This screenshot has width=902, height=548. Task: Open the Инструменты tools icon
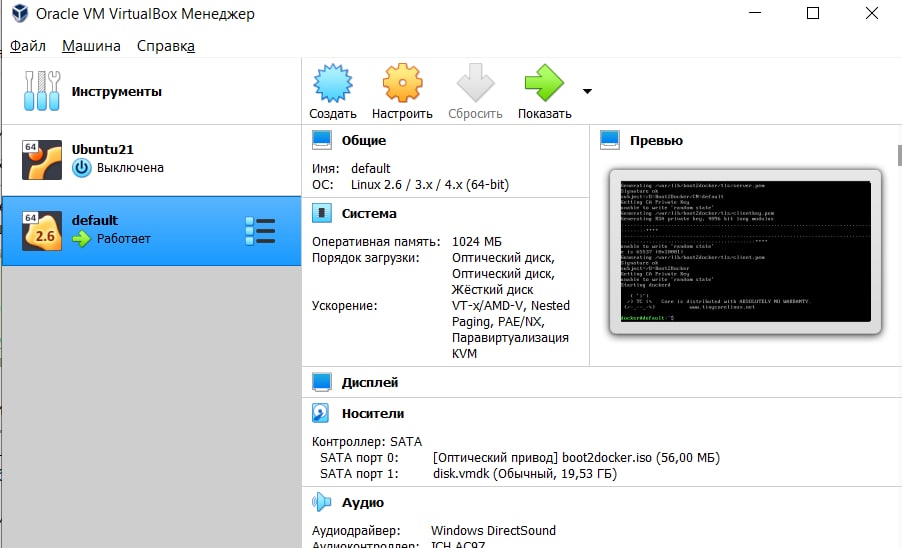click(x=41, y=91)
